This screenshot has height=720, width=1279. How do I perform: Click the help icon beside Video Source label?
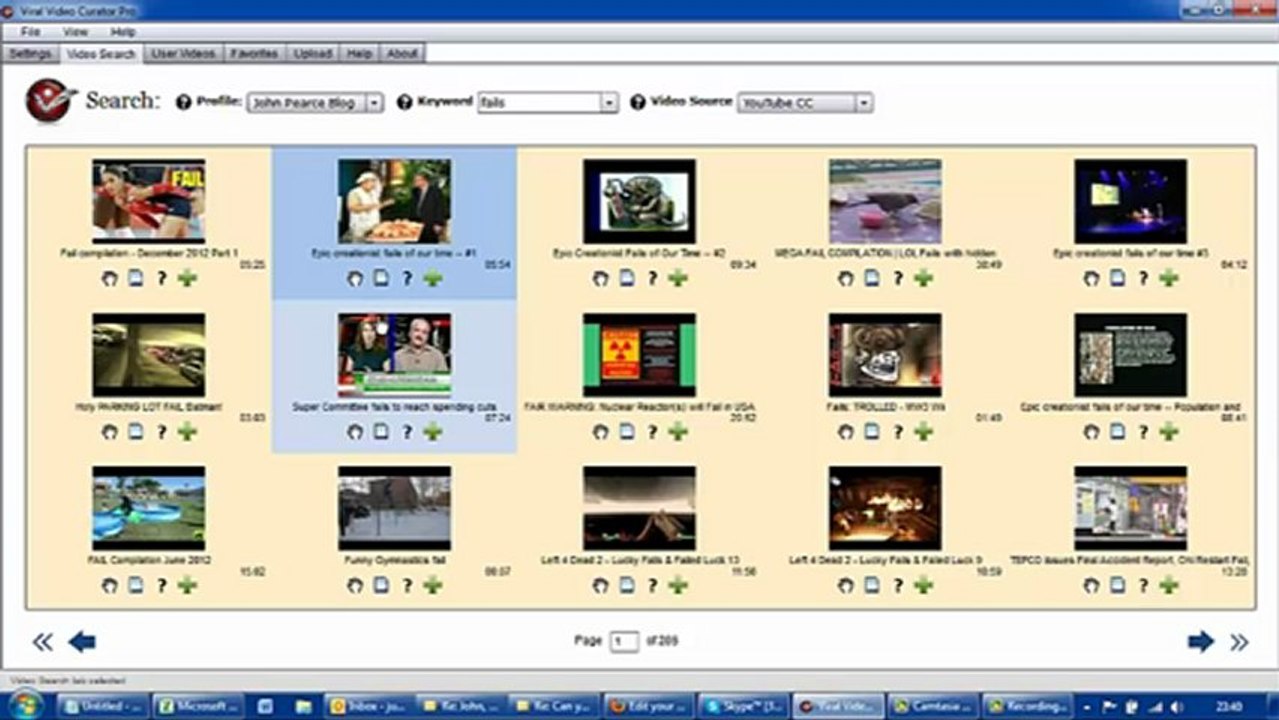coord(637,102)
